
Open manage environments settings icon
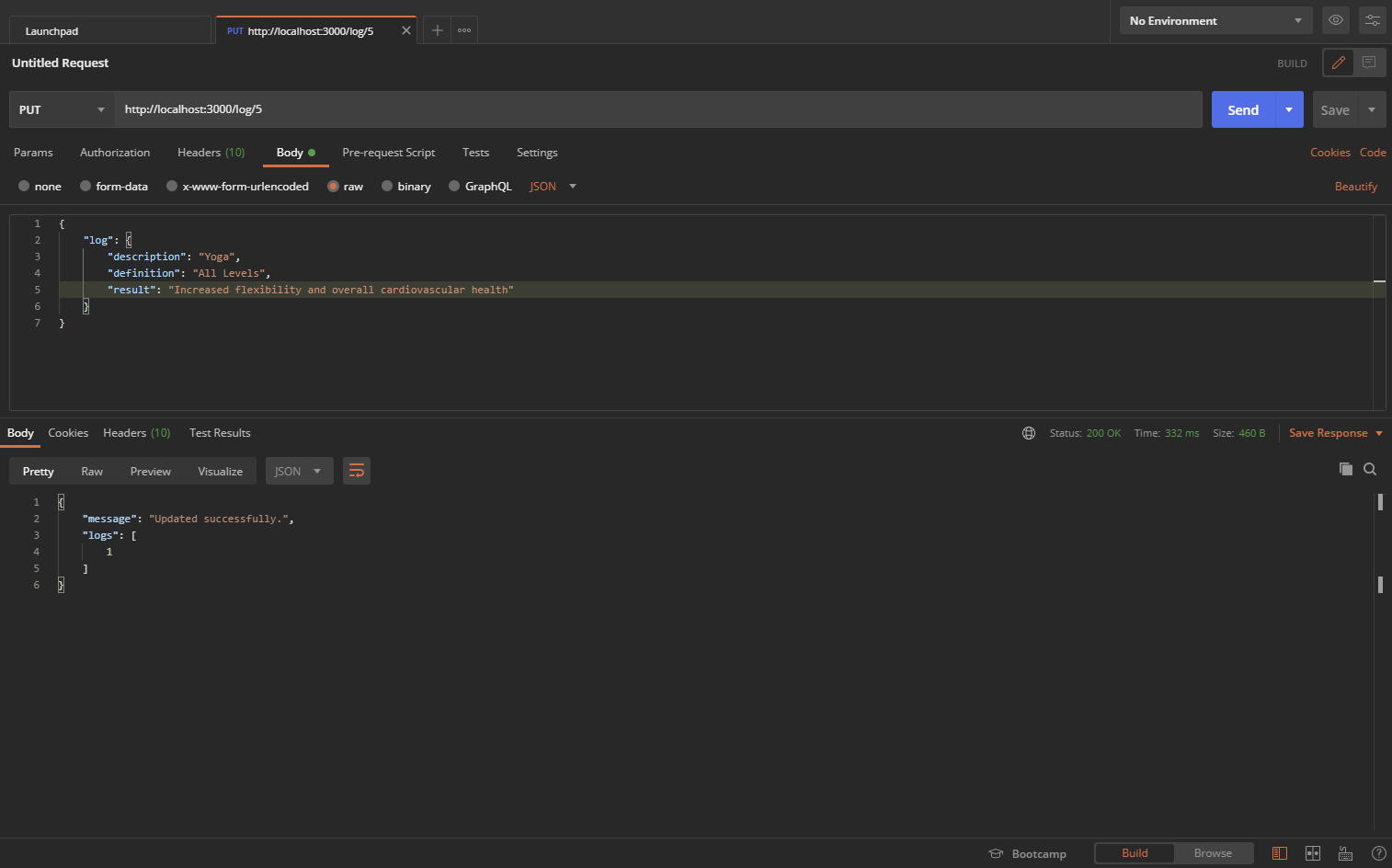(x=1373, y=20)
